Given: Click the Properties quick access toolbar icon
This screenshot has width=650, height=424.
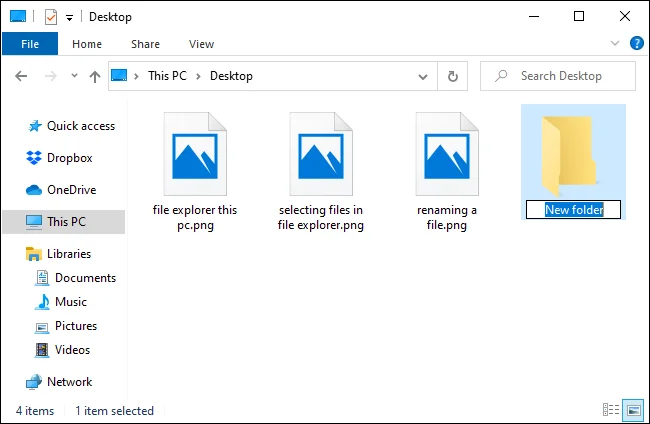Looking at the screenshot, I should point(51,17).
